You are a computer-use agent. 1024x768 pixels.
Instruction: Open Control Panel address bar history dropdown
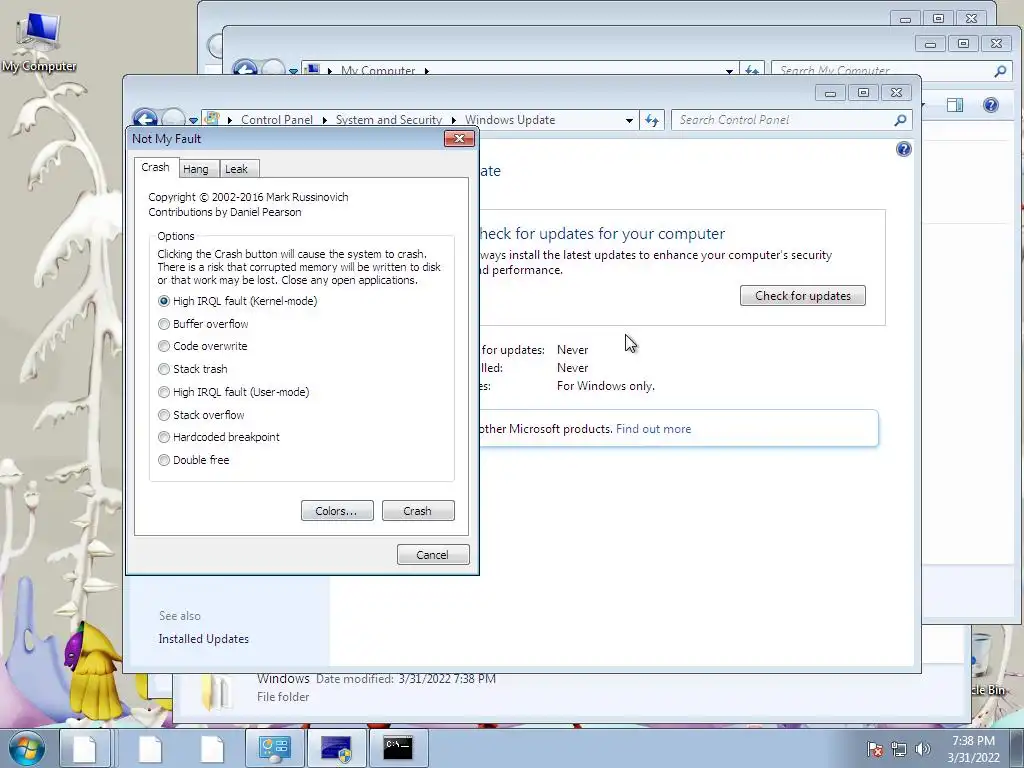point(629,121)
